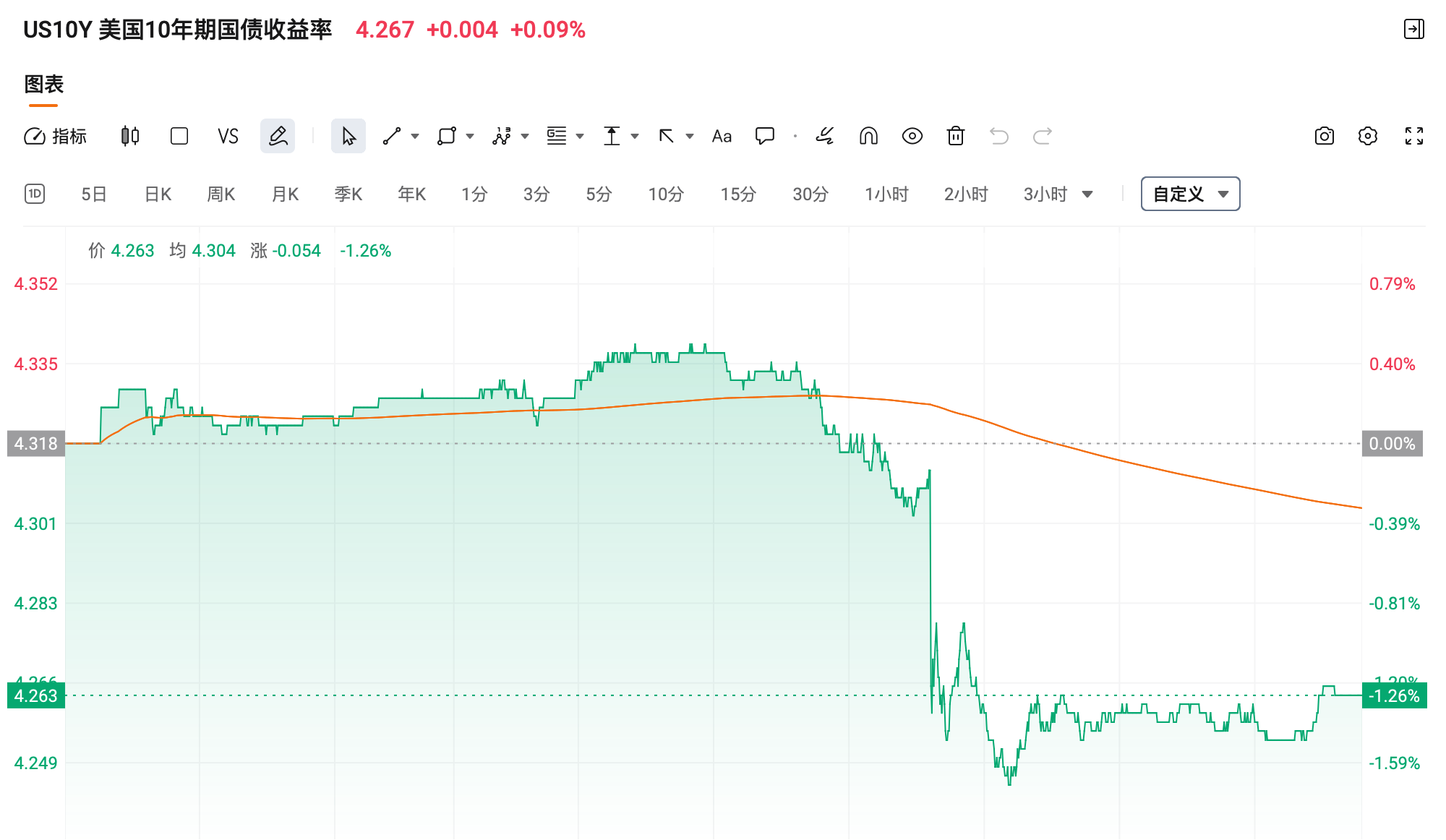This screenshot has width=1446, height=840.
Task: Expand the 3小时 timeframe dropdown arrow
Action: 1087,194
